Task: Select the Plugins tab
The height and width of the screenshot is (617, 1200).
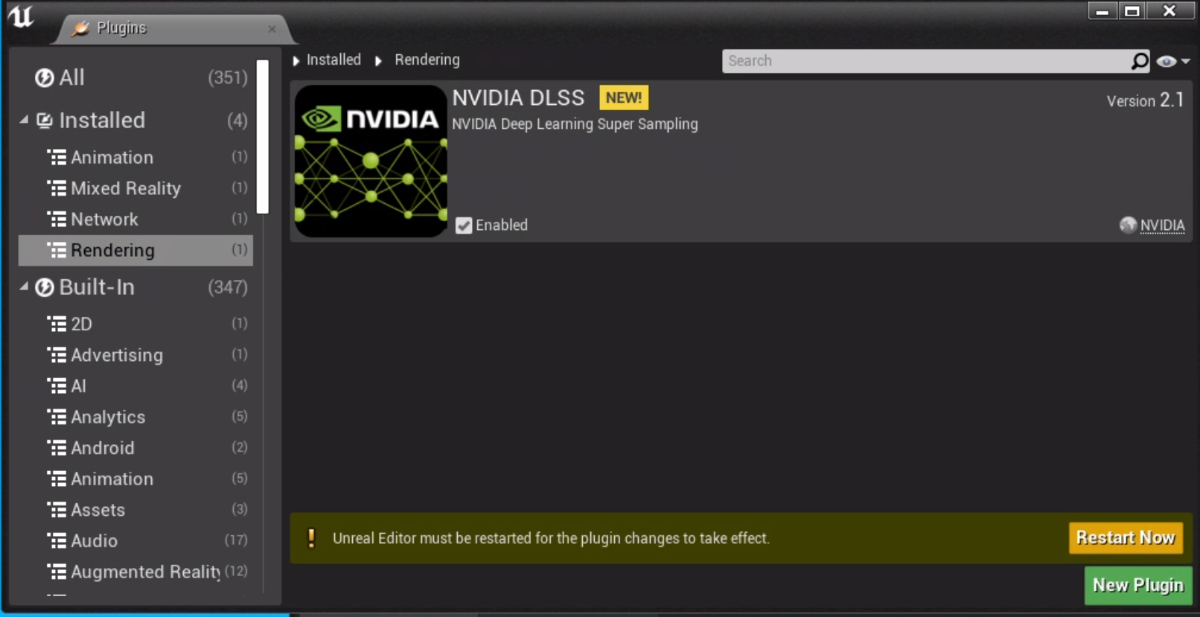Action: 173,29
